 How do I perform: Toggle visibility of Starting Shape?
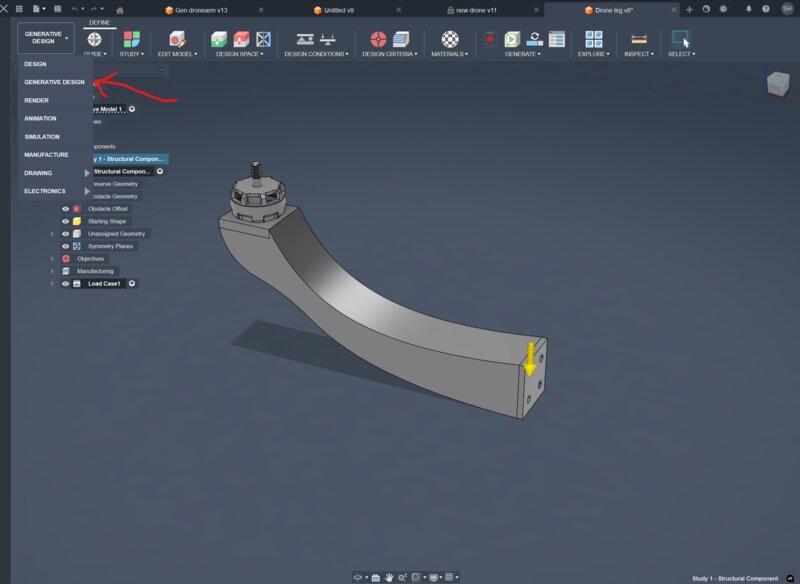[x=65, y=221]
